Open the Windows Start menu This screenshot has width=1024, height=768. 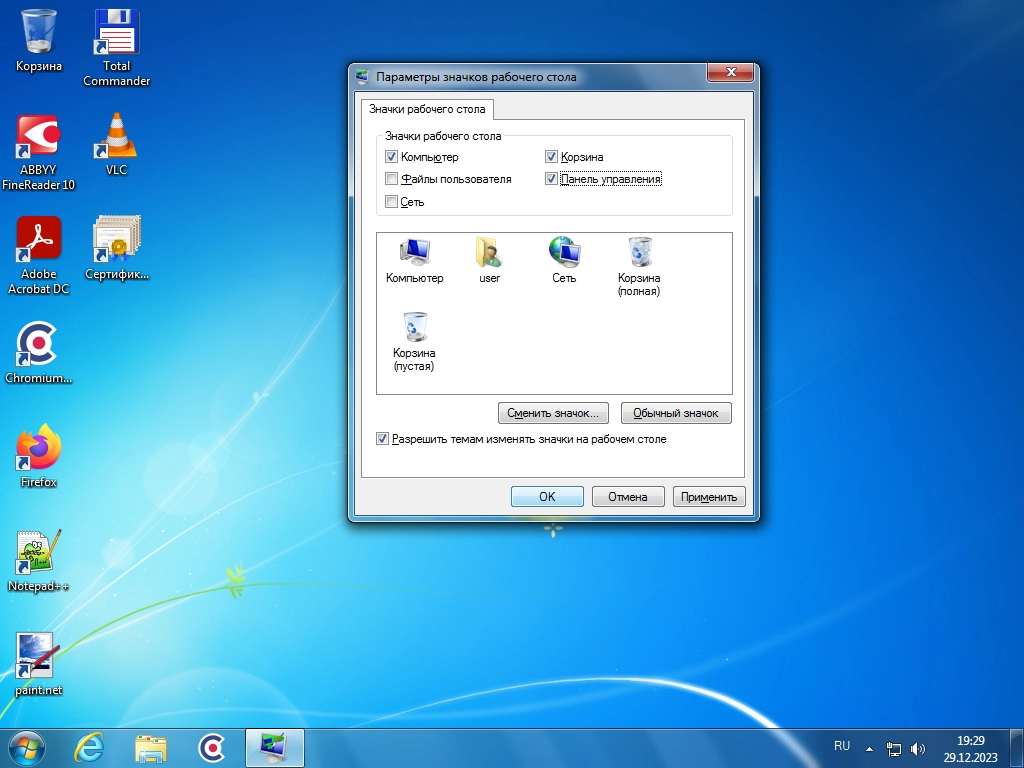tap(27, 748)
